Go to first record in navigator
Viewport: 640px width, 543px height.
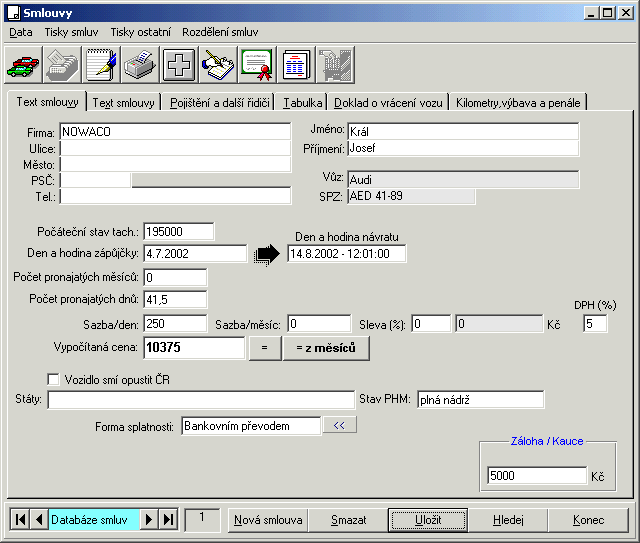coord(20,520)
